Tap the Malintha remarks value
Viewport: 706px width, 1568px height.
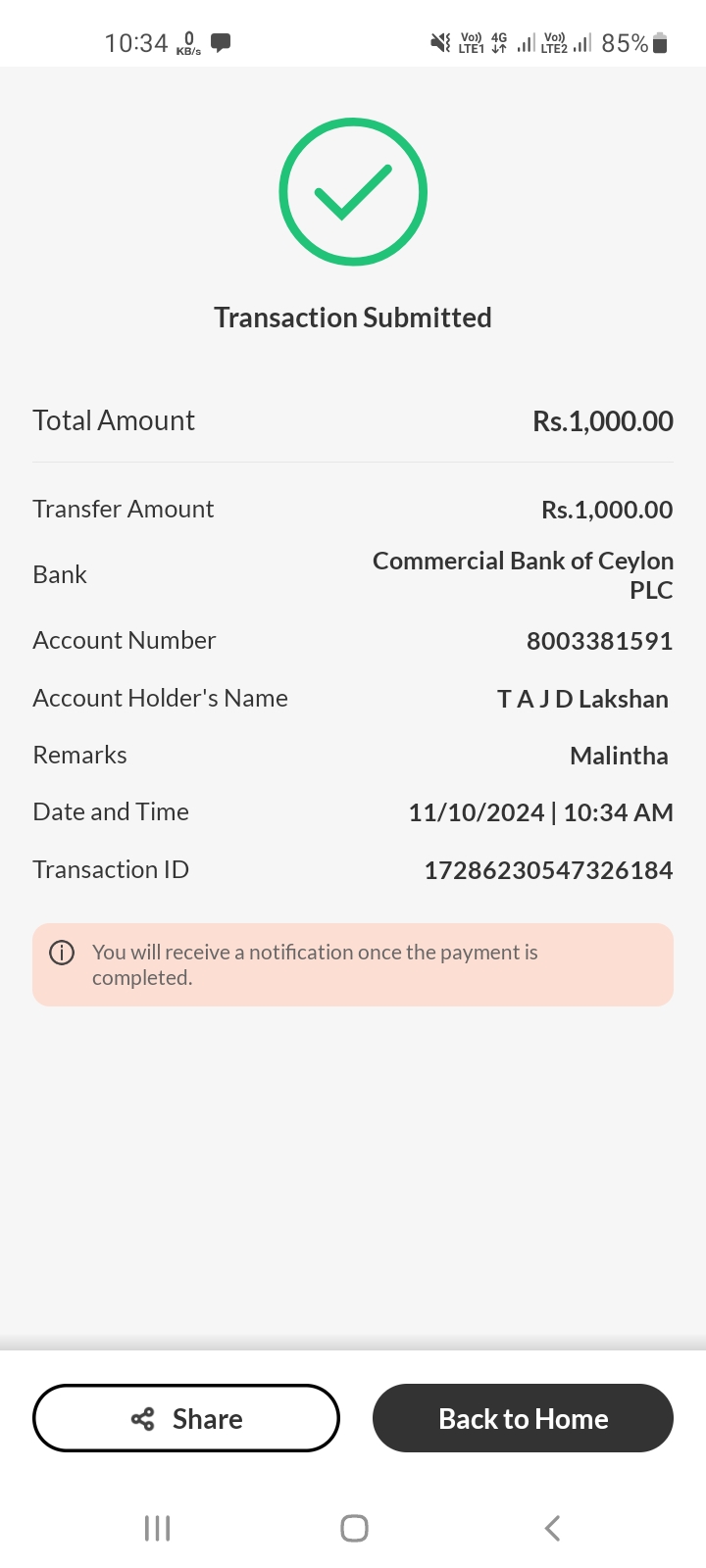pyautogui.click(x=619, y=756)
